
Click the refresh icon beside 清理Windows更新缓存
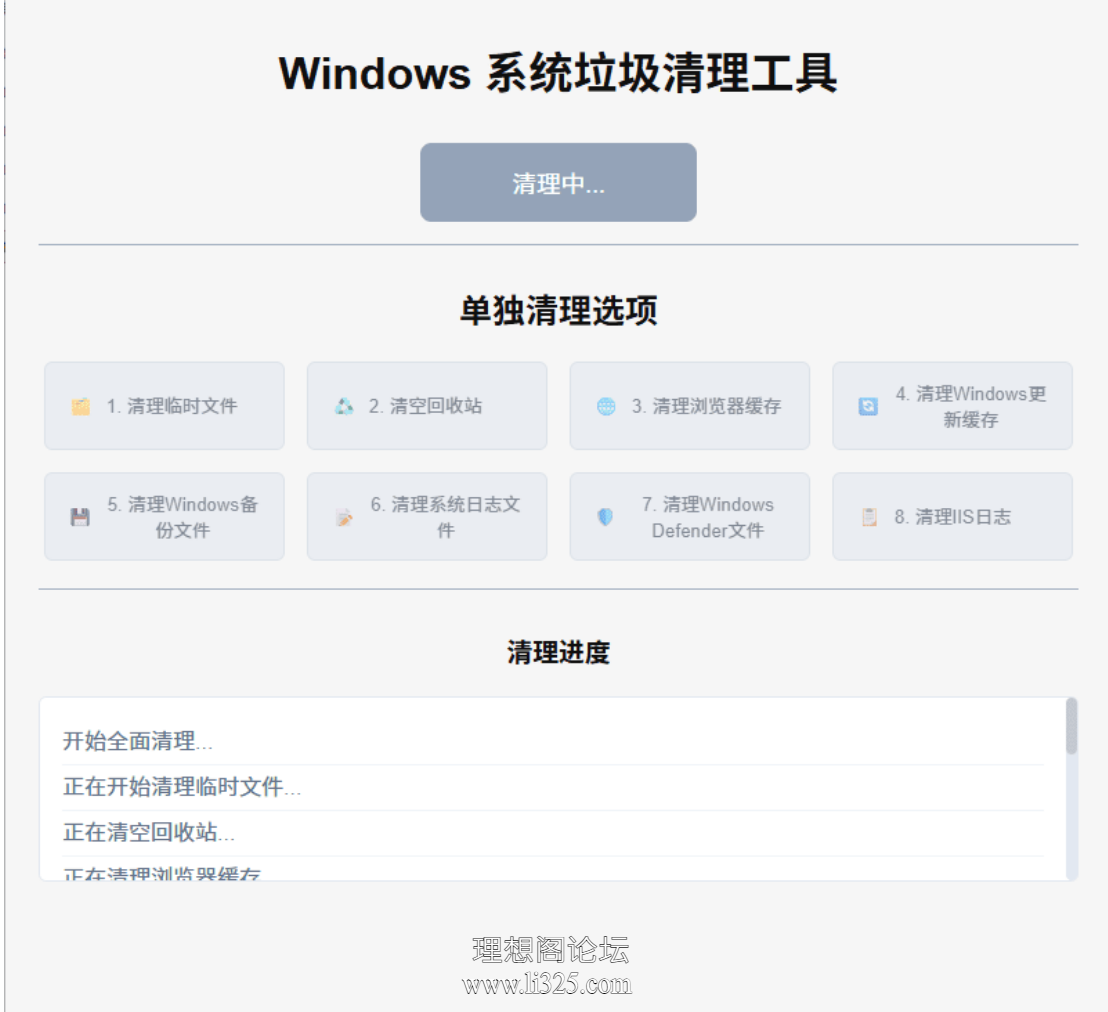tap(868, 406)
